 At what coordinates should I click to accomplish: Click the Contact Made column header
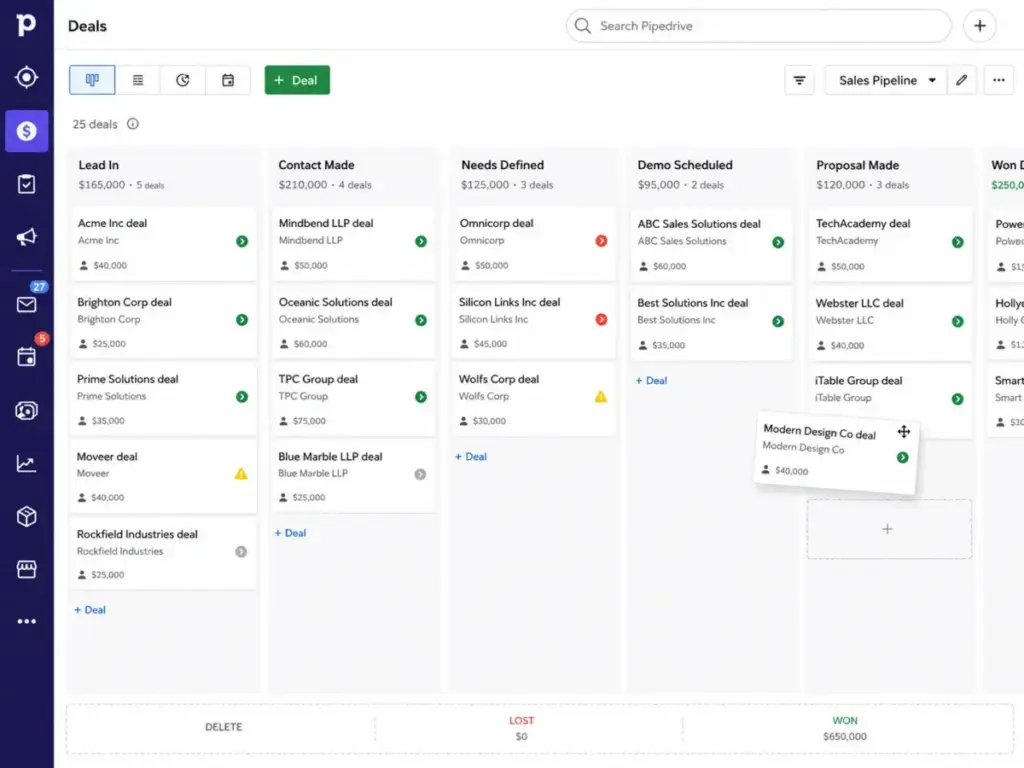pyautogui.click(x=316, y=165)
